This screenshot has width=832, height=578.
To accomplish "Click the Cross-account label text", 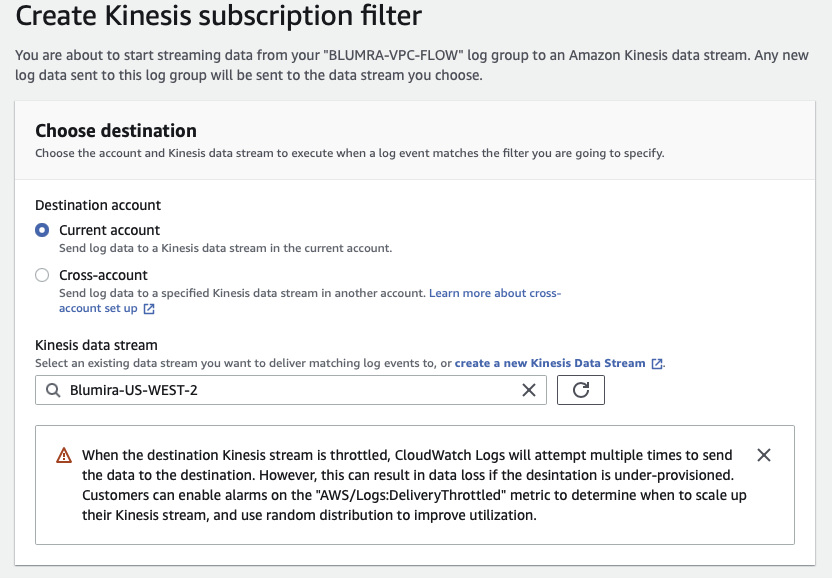I will tap(103, 275).
